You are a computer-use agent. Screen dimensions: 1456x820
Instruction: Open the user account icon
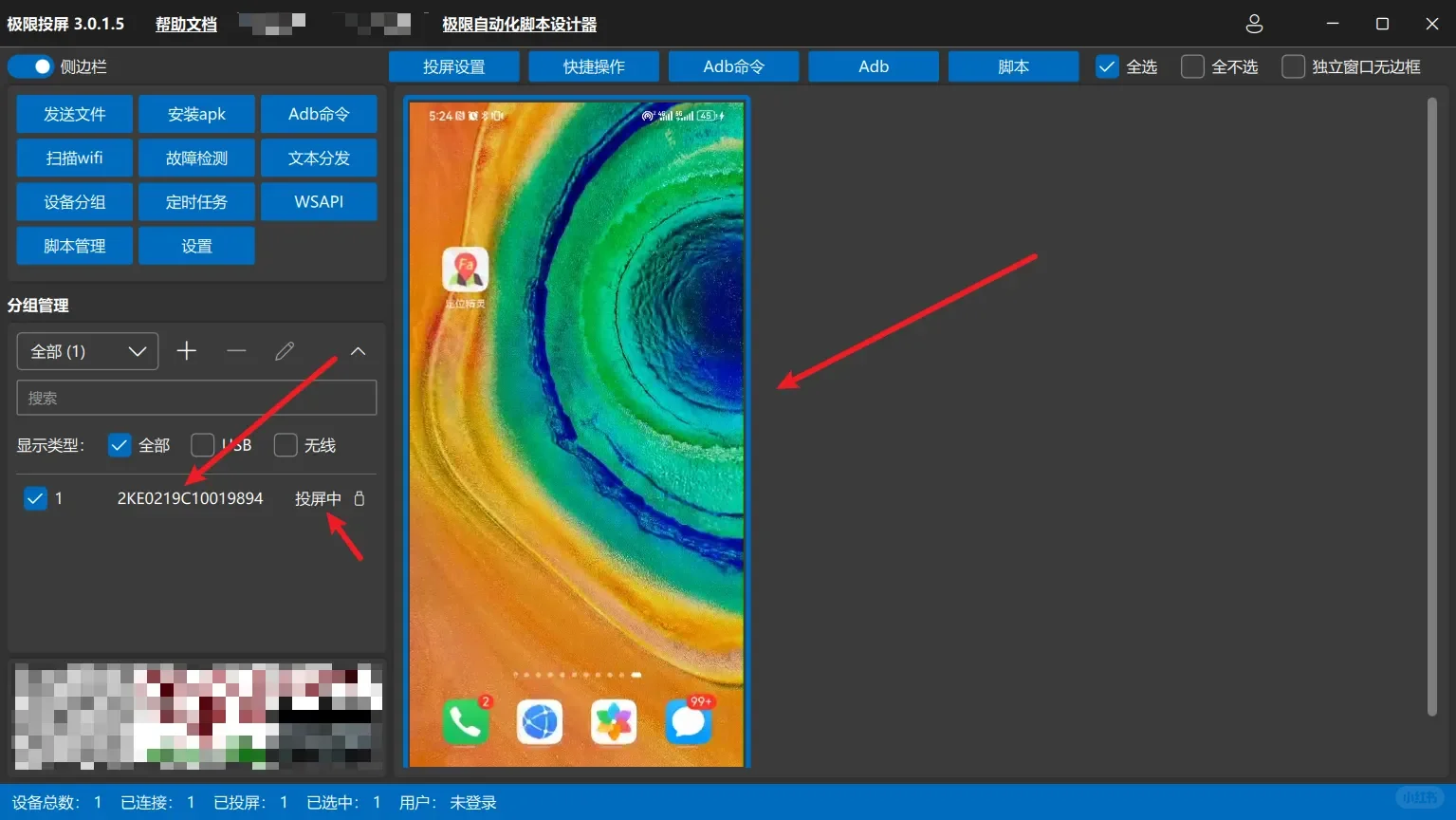pos(1254,24)
